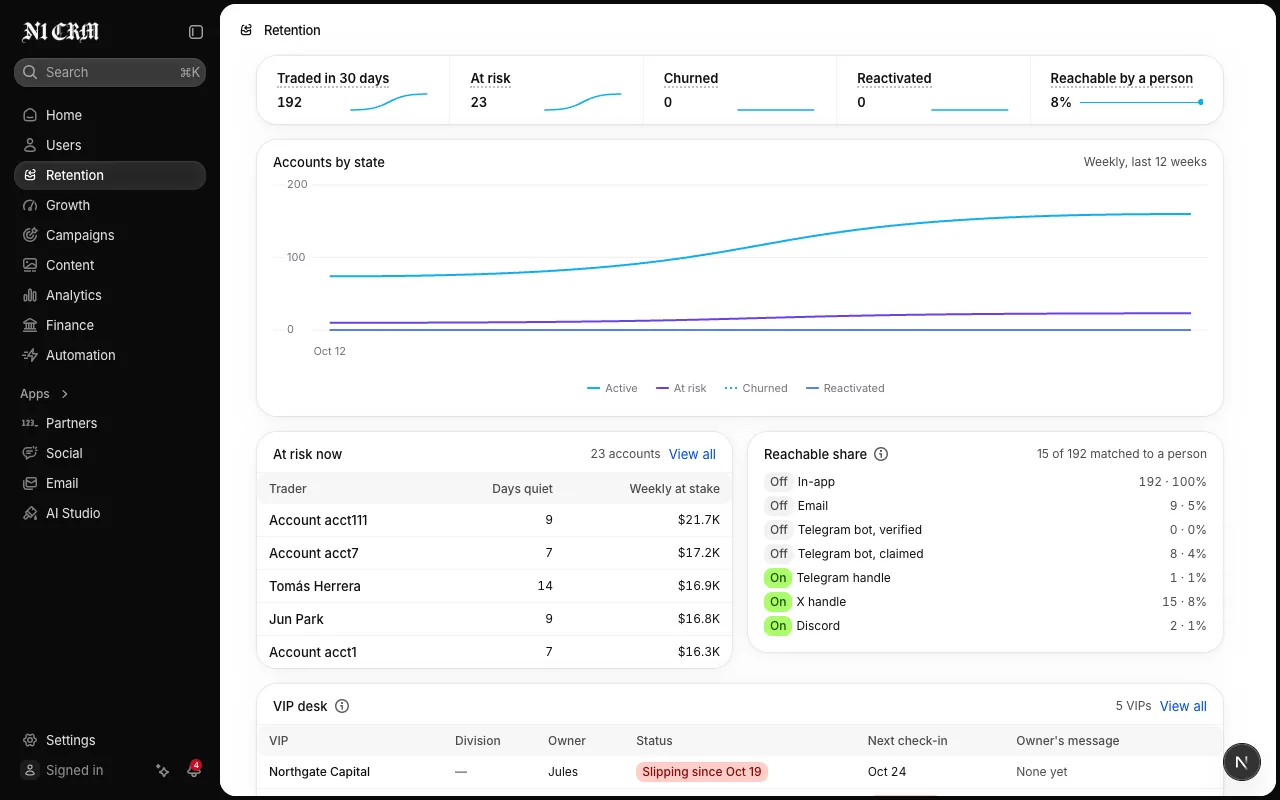The height and width of the screenshot is (800, 1280).
Task: Click View all in VIP desk
Action: (1183, 706)
